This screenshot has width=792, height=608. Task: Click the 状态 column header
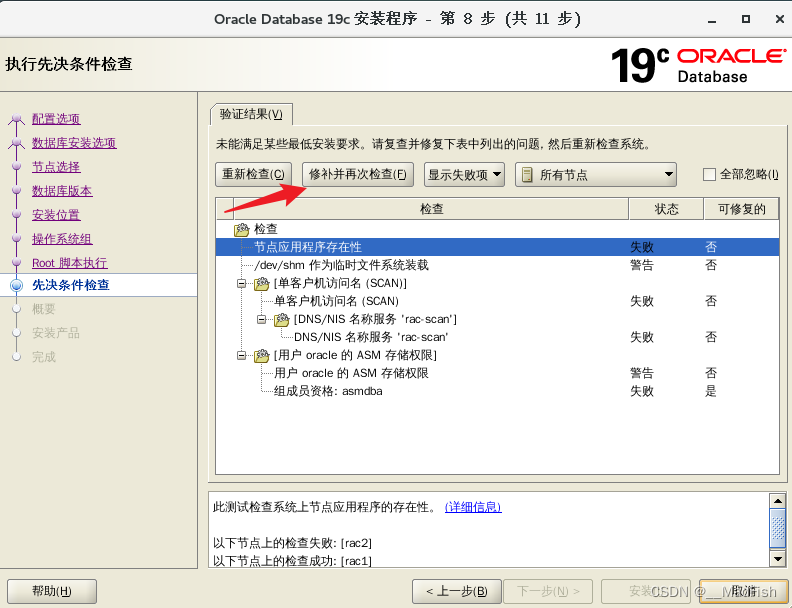point(666,209)
